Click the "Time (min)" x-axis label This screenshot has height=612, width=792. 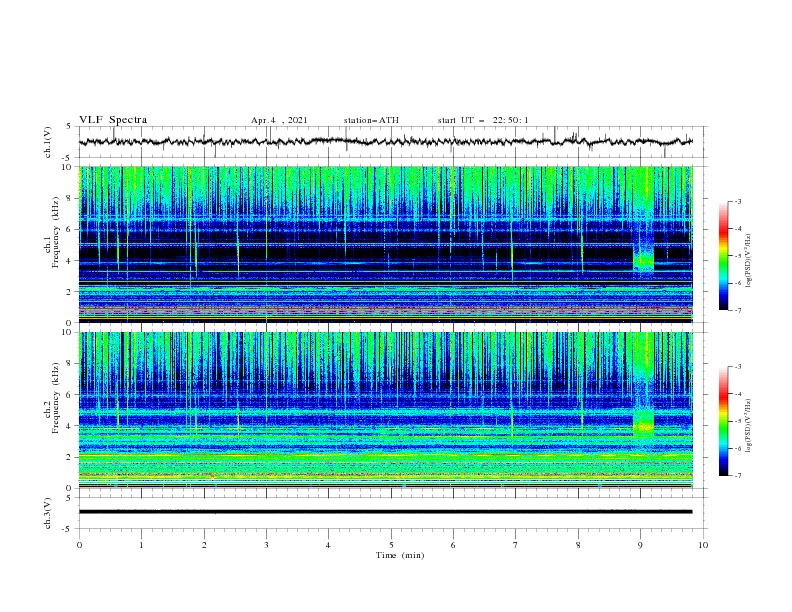[x=400, y=555]
